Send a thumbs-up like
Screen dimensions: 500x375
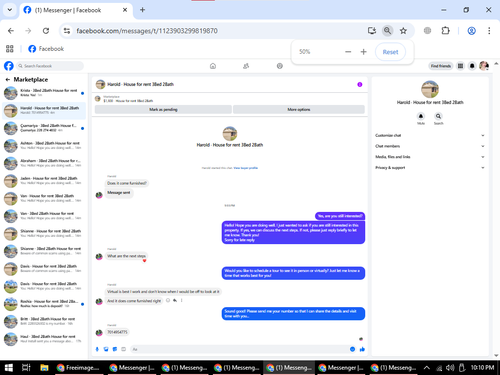(362, 349)
